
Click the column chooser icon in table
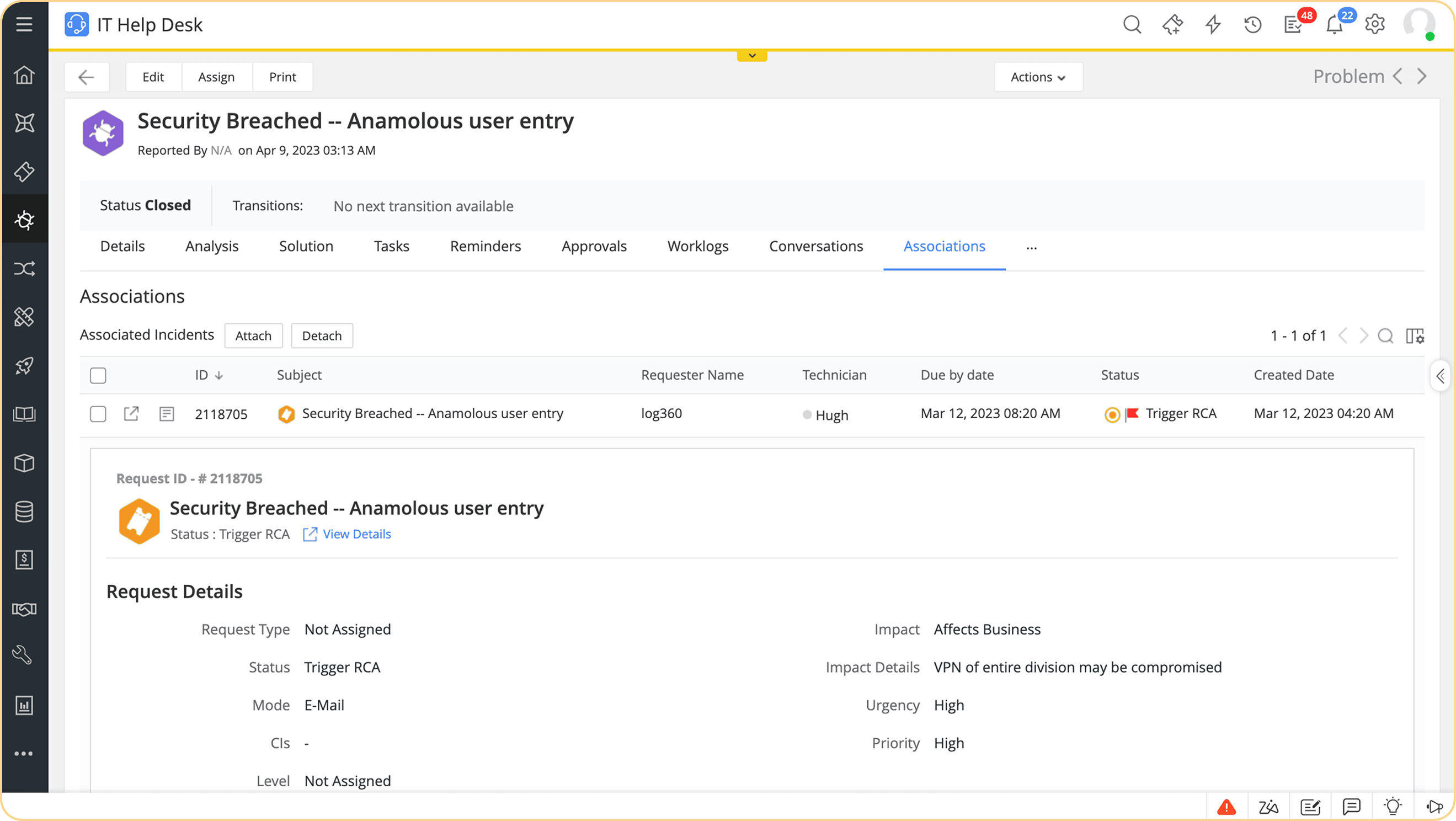coord(1415,336)
